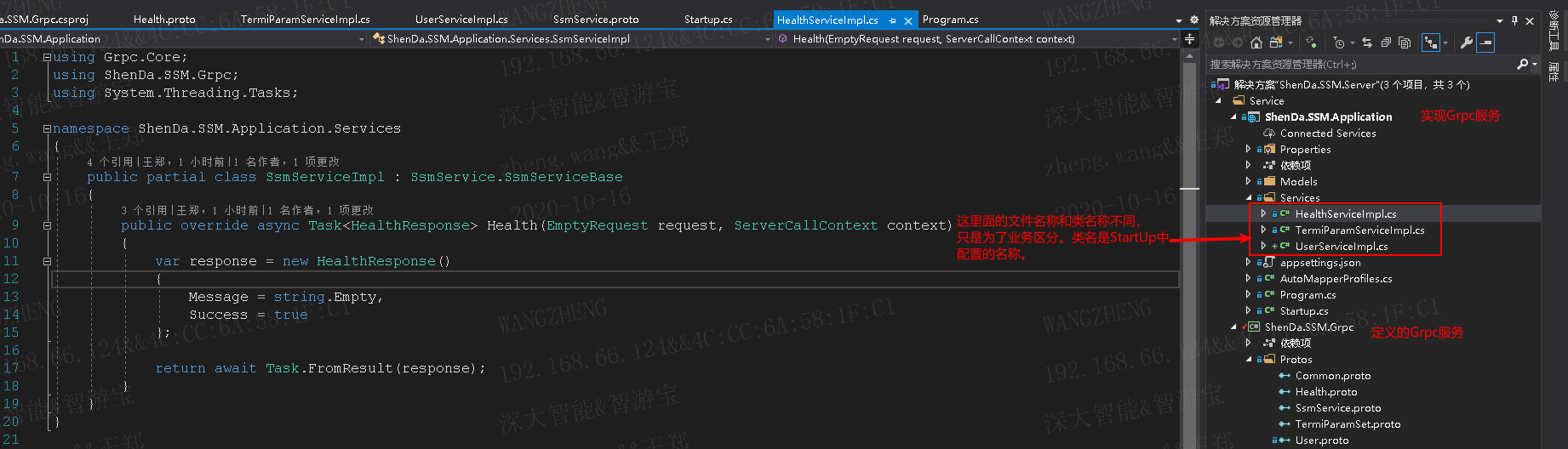Collapse the ShenDa.SSM.Application project node
The height and width of the screenshot is (449, 1568).
click(1233, 117)
